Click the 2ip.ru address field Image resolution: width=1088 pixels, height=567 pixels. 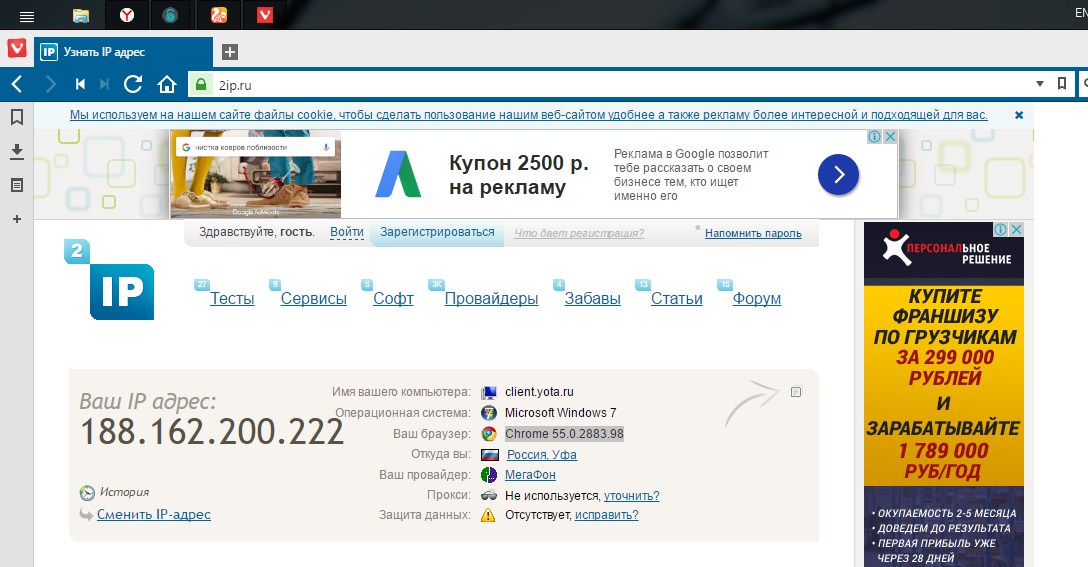coord(600,84)
